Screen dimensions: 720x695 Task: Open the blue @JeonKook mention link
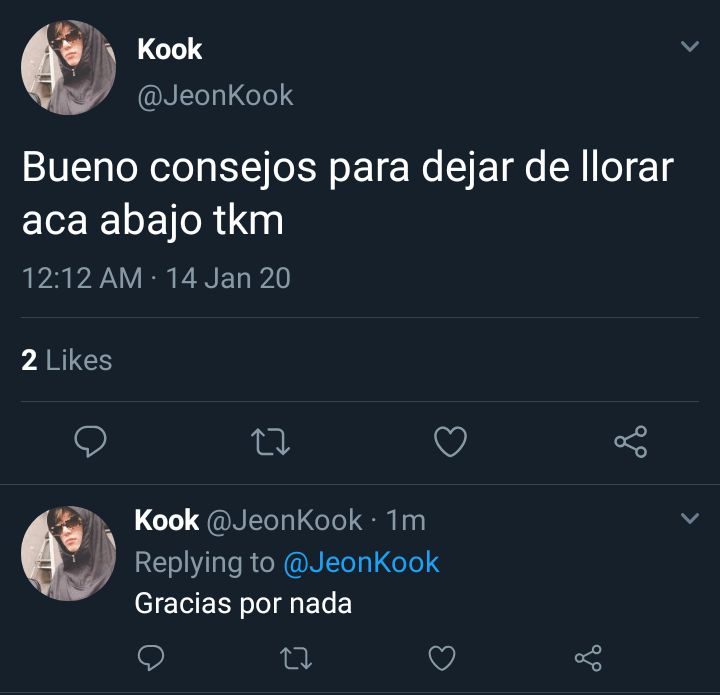361,562
